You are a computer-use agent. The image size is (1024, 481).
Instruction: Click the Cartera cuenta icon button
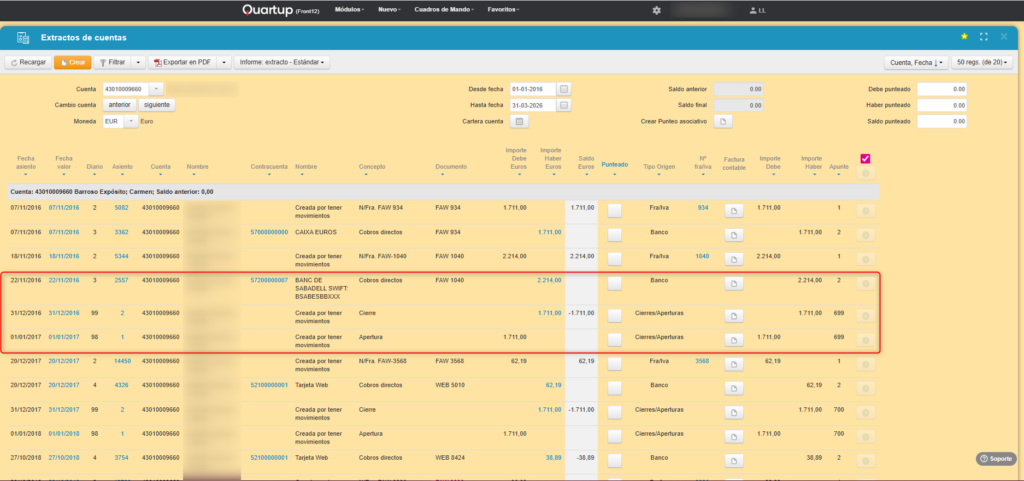point(519,121)
